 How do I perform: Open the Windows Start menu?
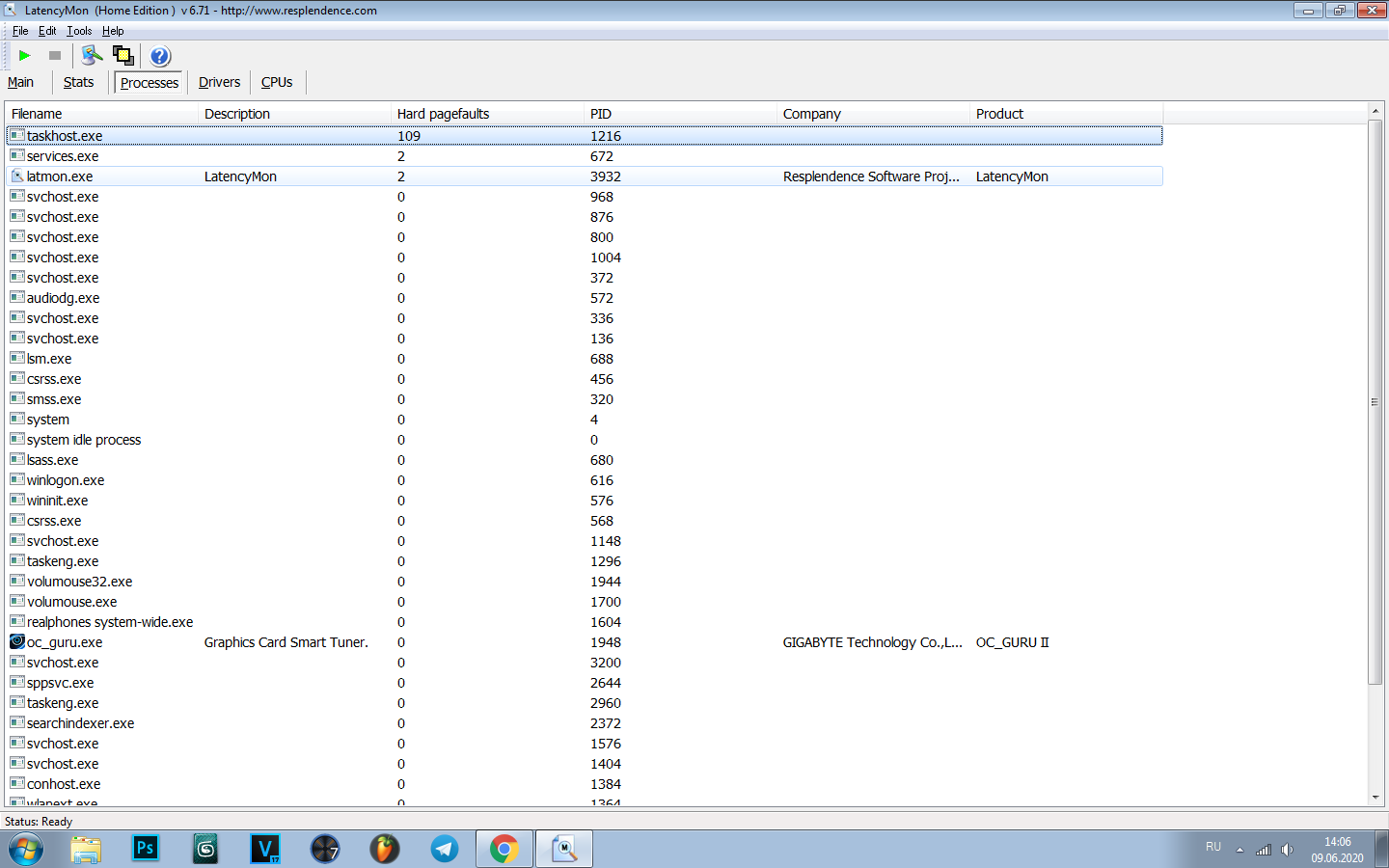26,850
